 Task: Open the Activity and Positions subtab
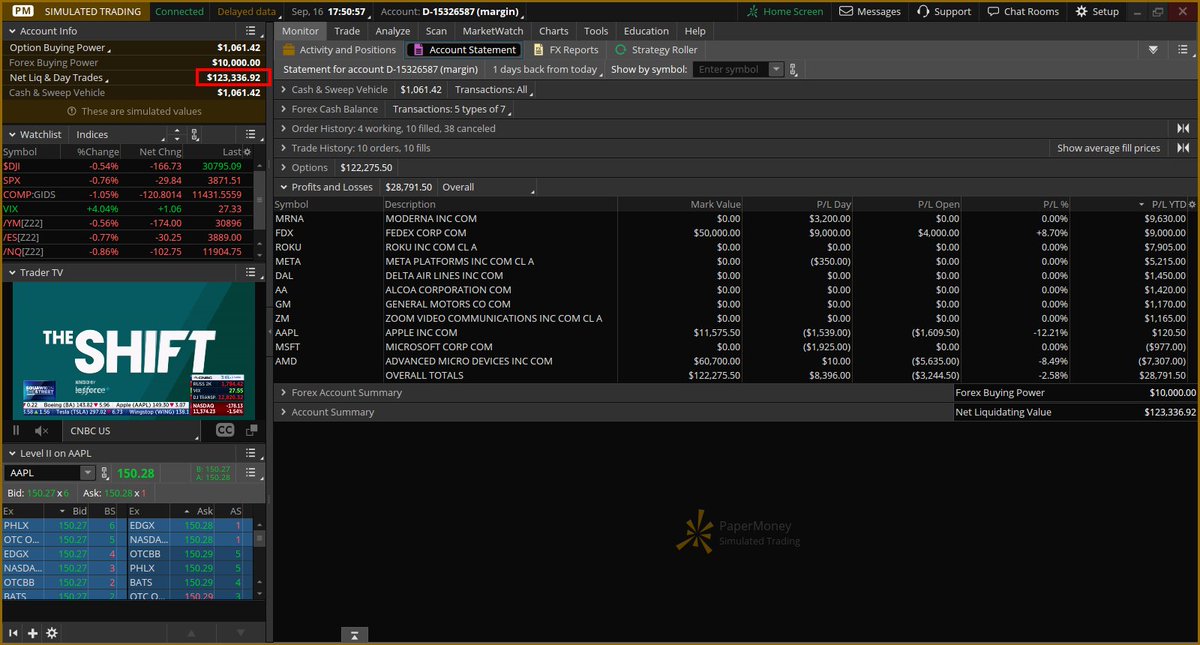point(339,49)
